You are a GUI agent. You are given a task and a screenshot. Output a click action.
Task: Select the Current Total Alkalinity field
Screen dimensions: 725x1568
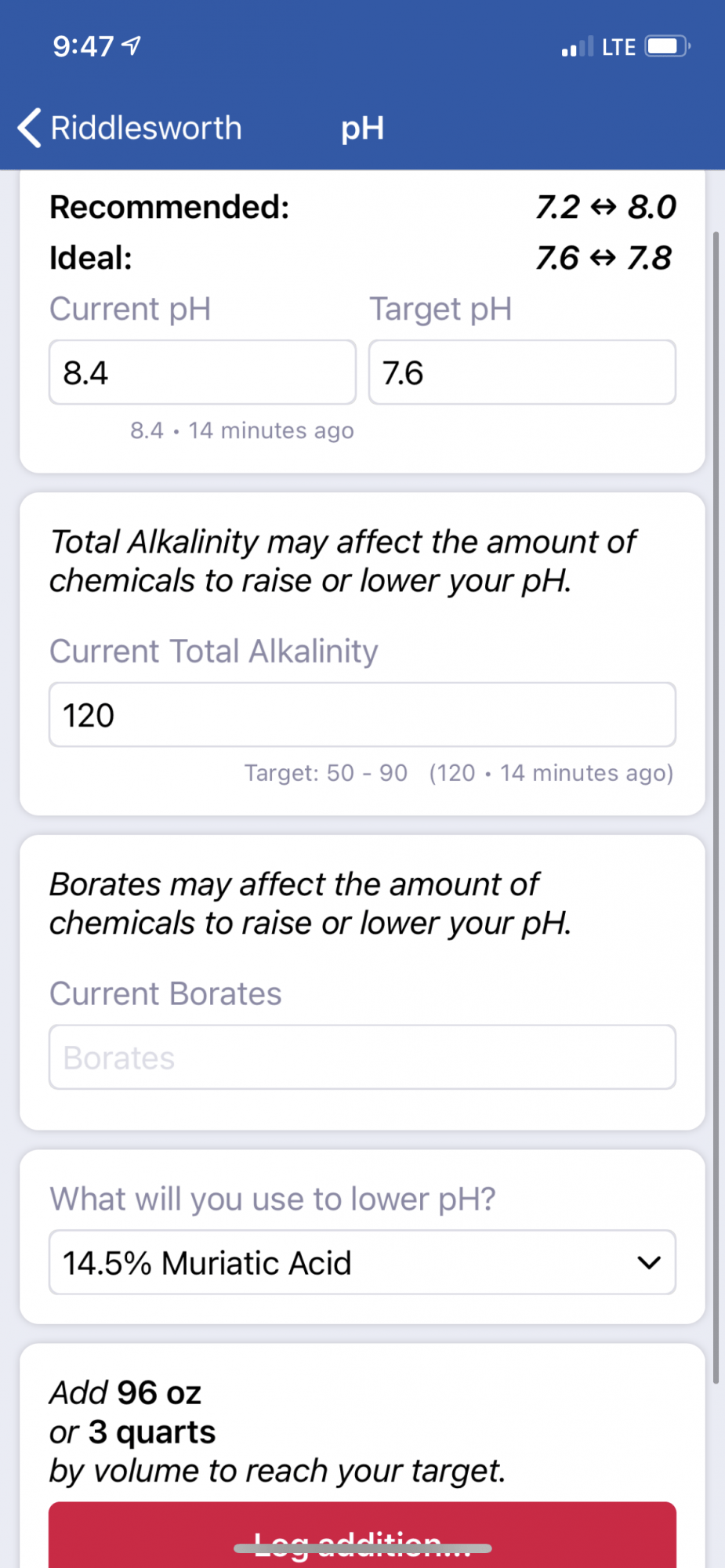[362, 714]
